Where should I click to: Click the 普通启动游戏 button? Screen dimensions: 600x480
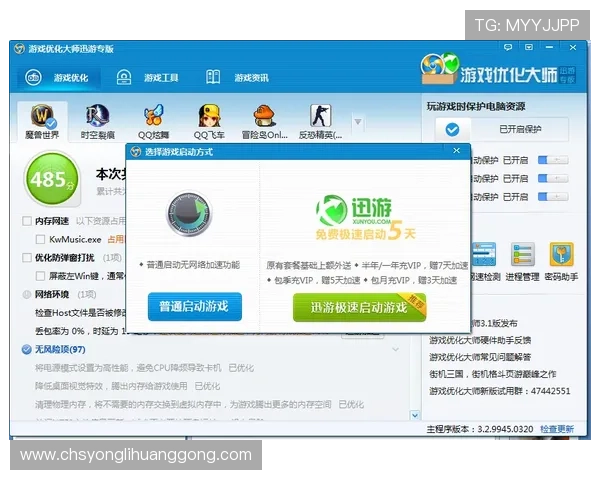click(195, 307)
